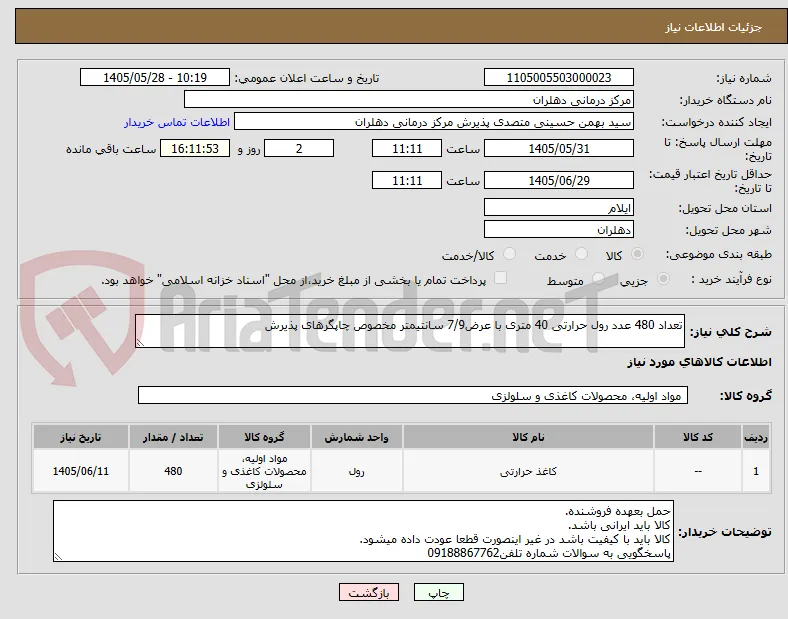Click the چاپ print button
Image resolution: width=788 pixels, height=619 pixels.
coord(438,592)
